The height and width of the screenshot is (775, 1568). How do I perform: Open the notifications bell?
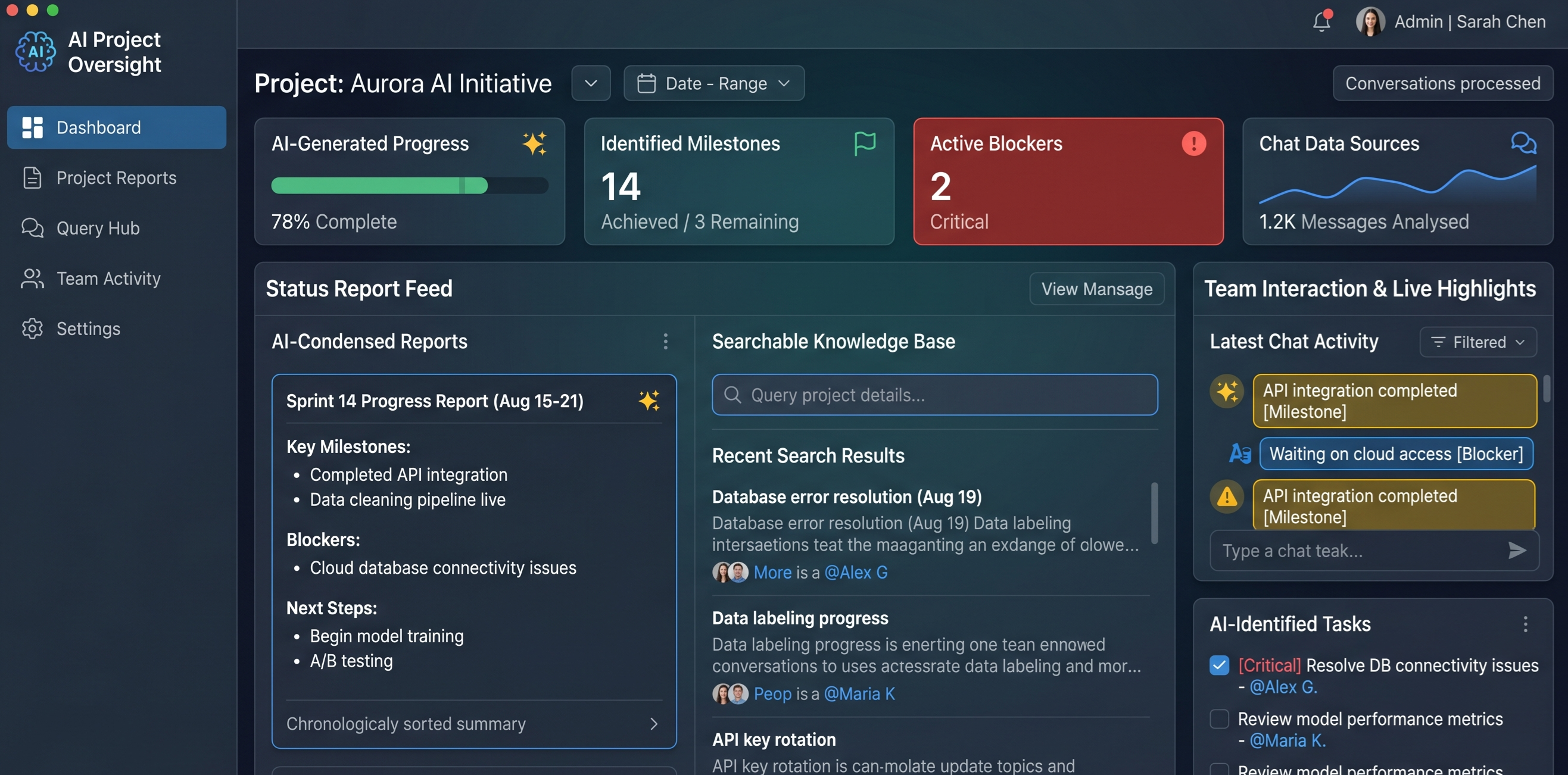tap(1321, 21)
